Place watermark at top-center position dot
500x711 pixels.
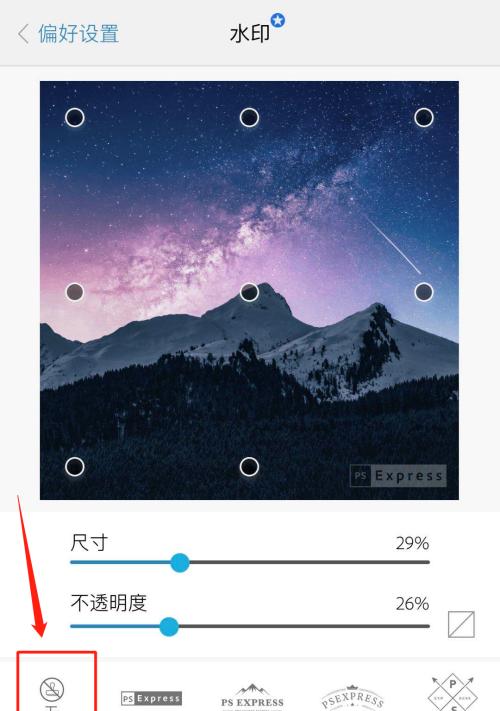tap(249, 117)
